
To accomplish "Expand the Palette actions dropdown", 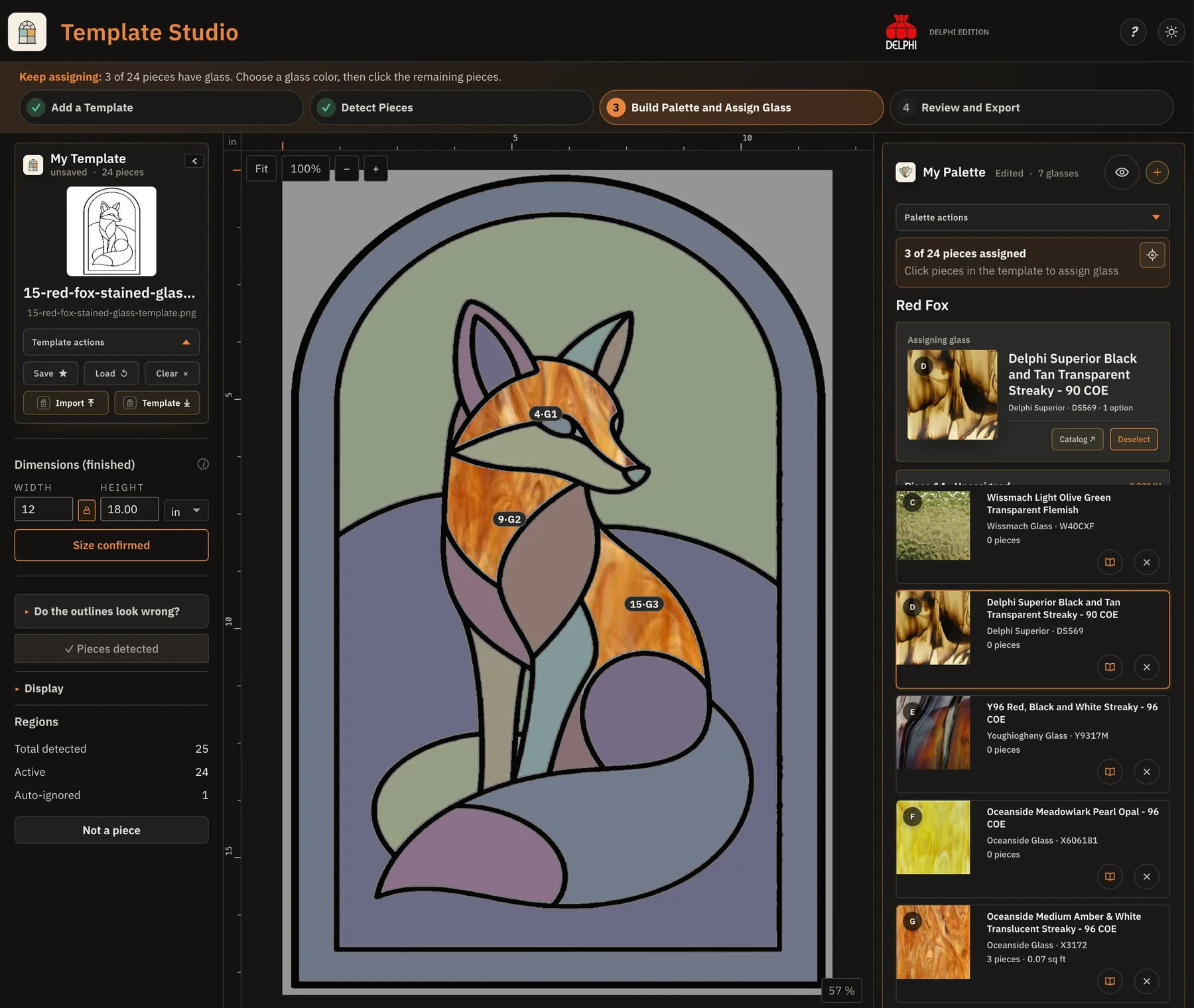I will click(x=1032, y=218).
